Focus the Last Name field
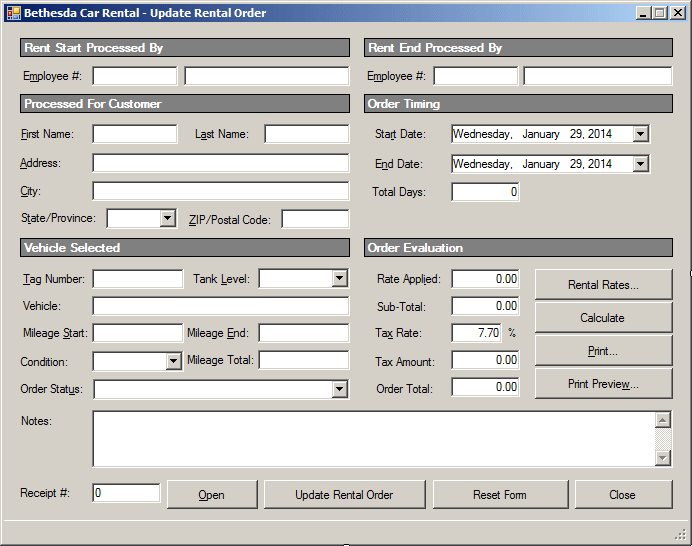 (307, 134)
